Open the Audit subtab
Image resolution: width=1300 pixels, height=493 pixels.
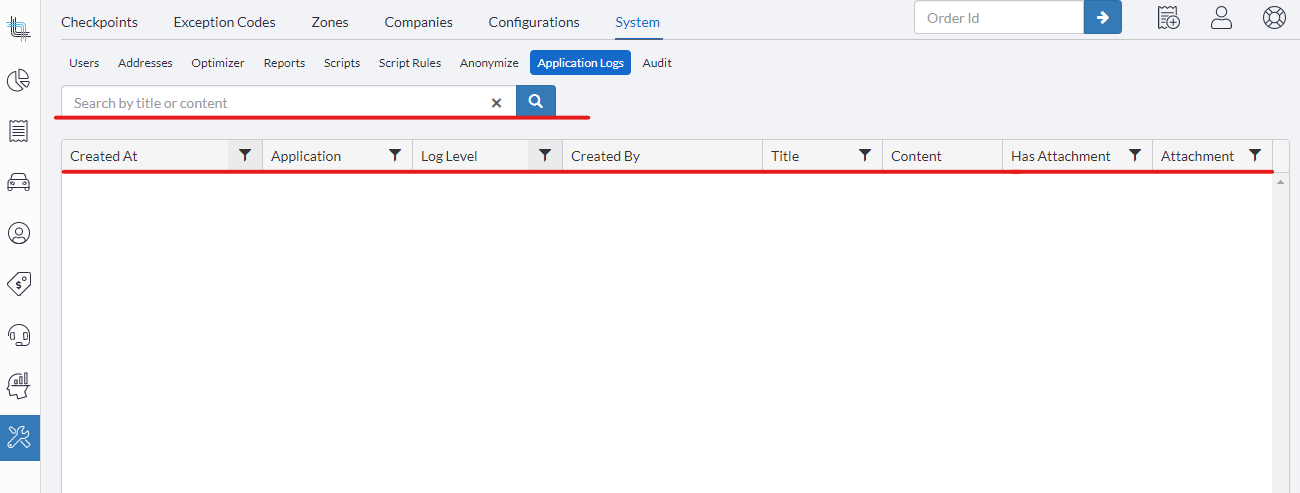[x=657, y=63]
